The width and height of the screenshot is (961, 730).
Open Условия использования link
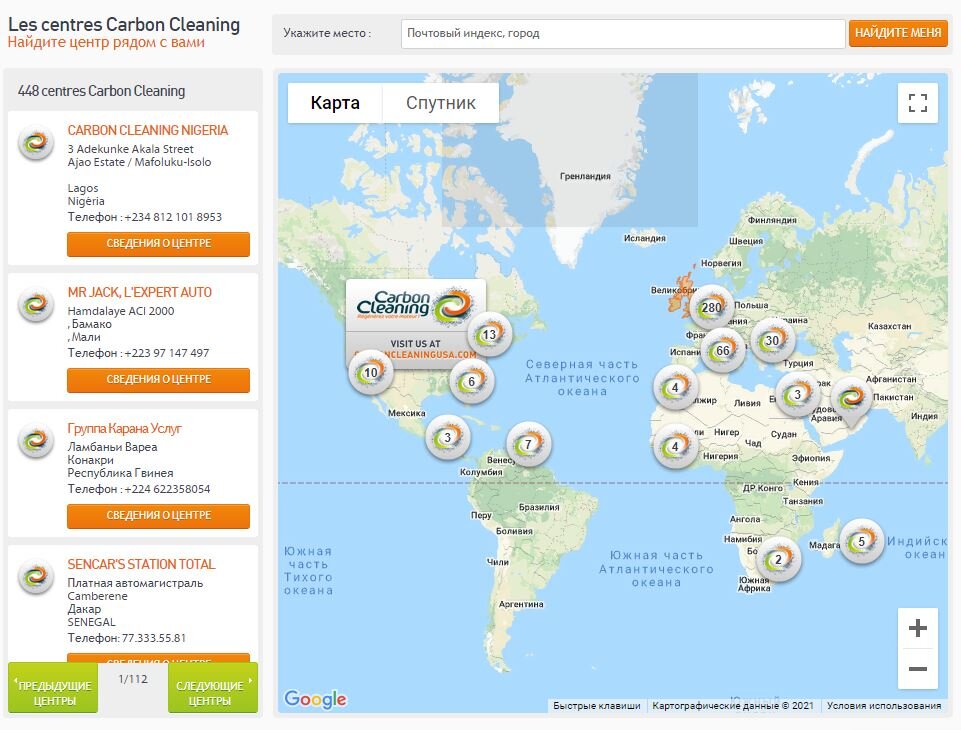point(884,705)
